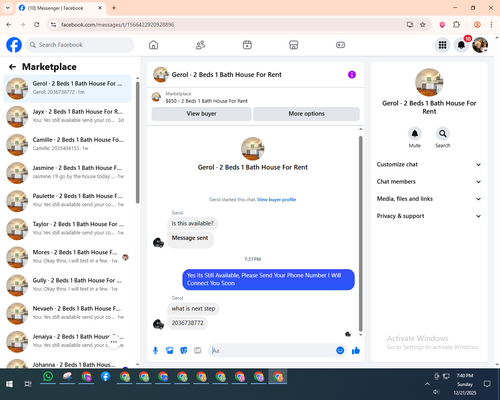Open Paulette conversation in chat list
The width and height of the screenshot is (500, 400).
pos(68,201)
